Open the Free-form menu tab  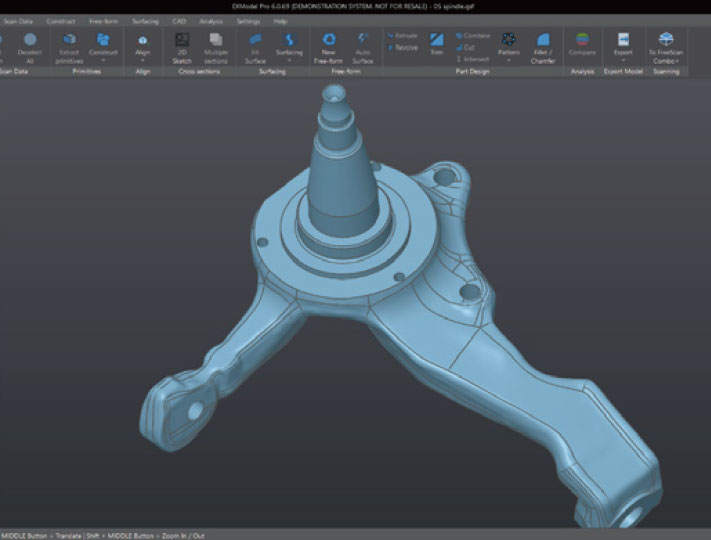pyautogui.click(x=103, y=20)
